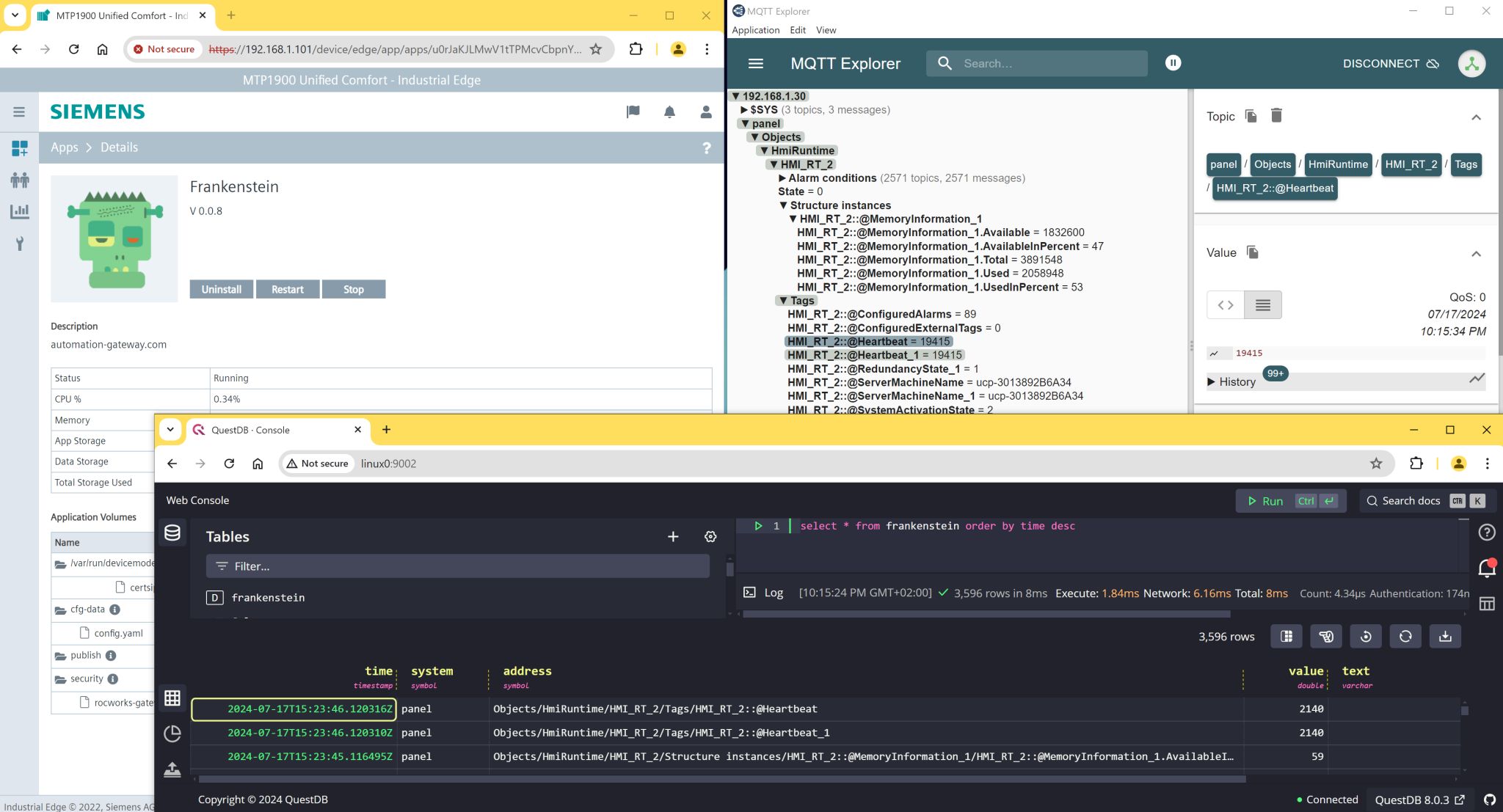
Task: Click the MQTT Explorer connection avatar icon
Action: pos(1471,64)
